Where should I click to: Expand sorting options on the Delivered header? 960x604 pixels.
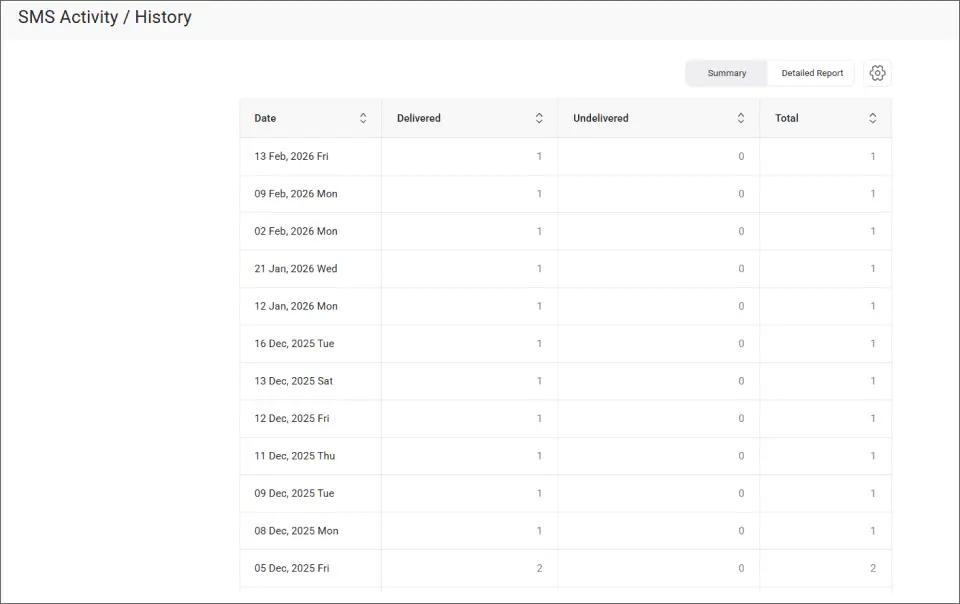tap(541, 117)
